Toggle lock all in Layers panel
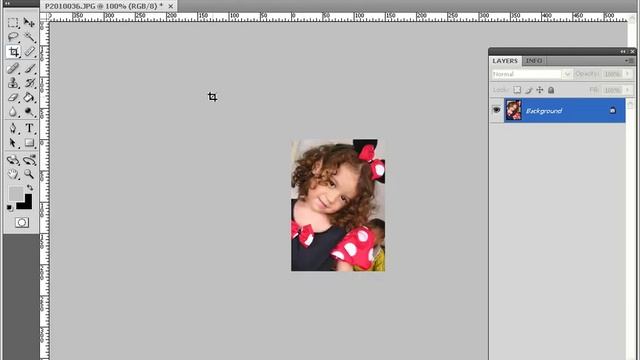The width and height of the screenshot is (640, 360). click(x=551, y=90)
